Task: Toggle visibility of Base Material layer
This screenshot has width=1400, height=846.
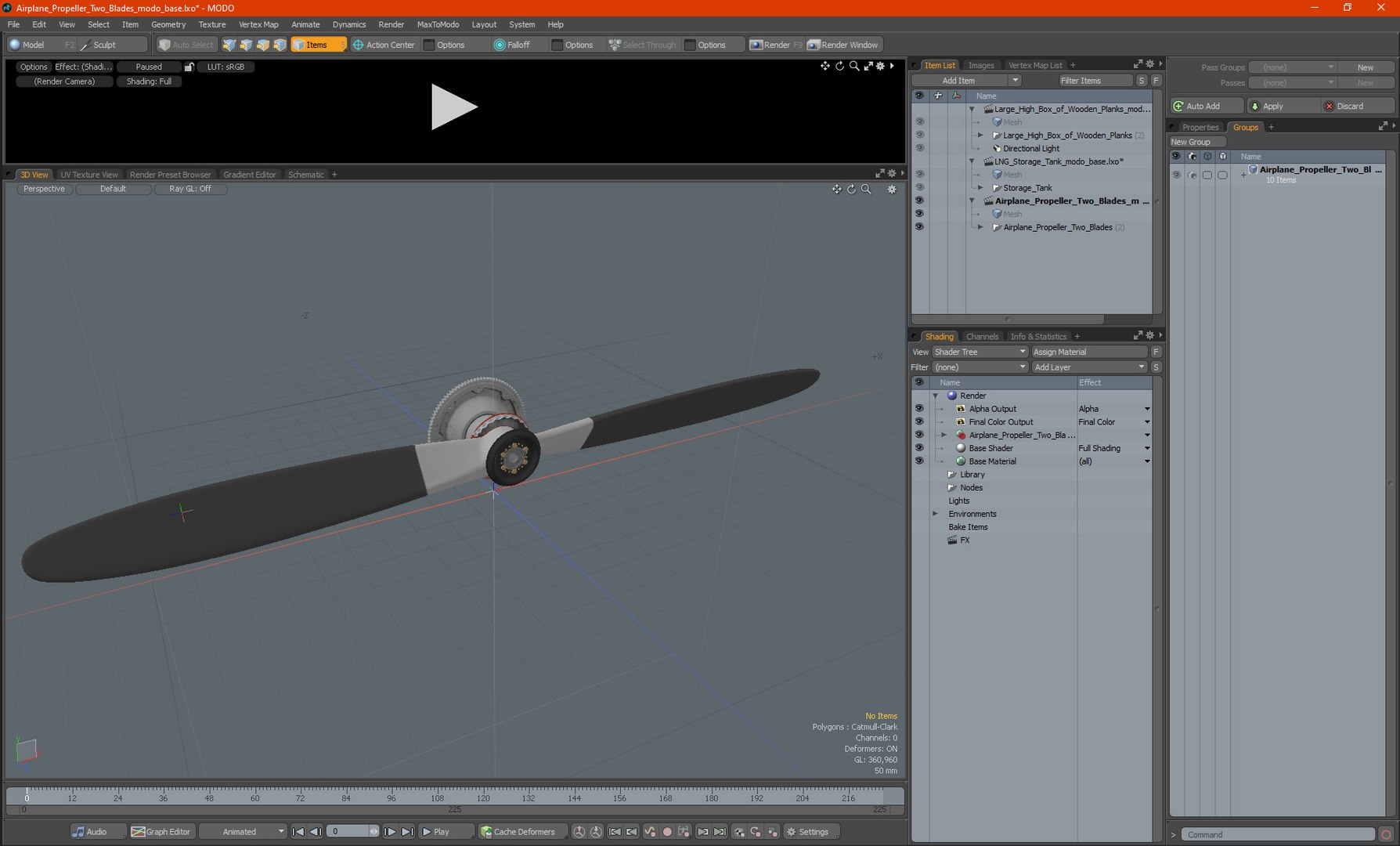Action: 919,461
